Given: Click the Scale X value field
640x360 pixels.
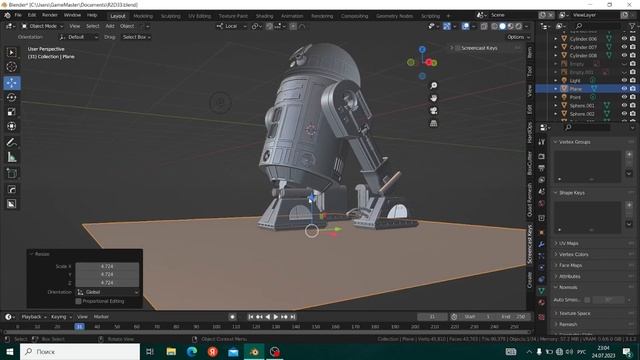Looking at the screenshot, I should point(107,267).
